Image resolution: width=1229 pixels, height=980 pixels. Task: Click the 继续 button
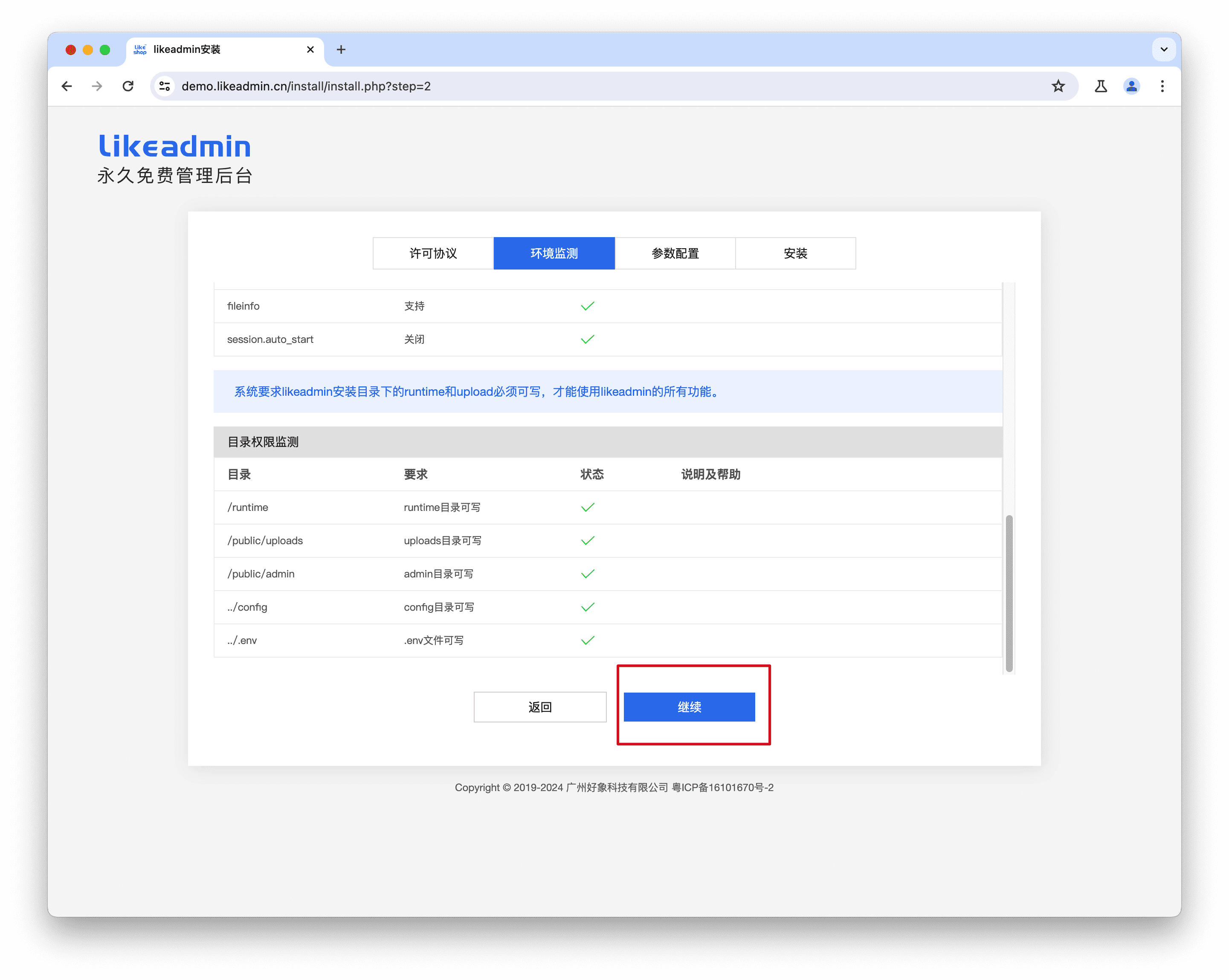click(x=689, y=707)
